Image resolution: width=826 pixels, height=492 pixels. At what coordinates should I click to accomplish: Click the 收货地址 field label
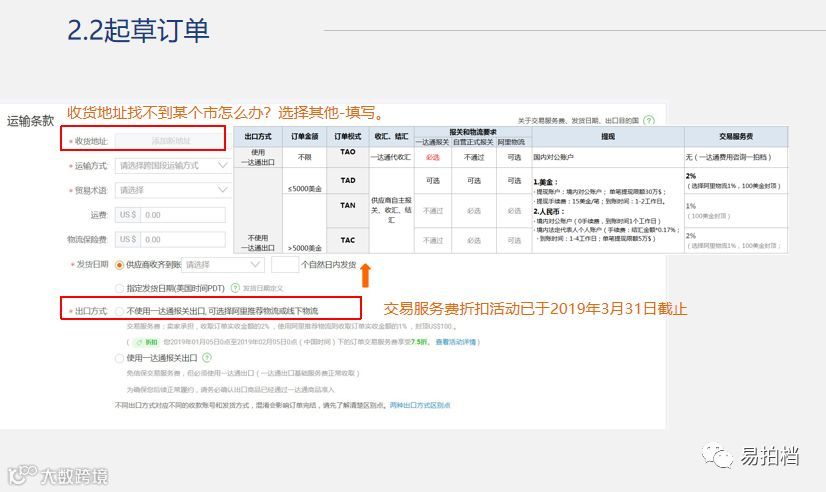point(91,141)
